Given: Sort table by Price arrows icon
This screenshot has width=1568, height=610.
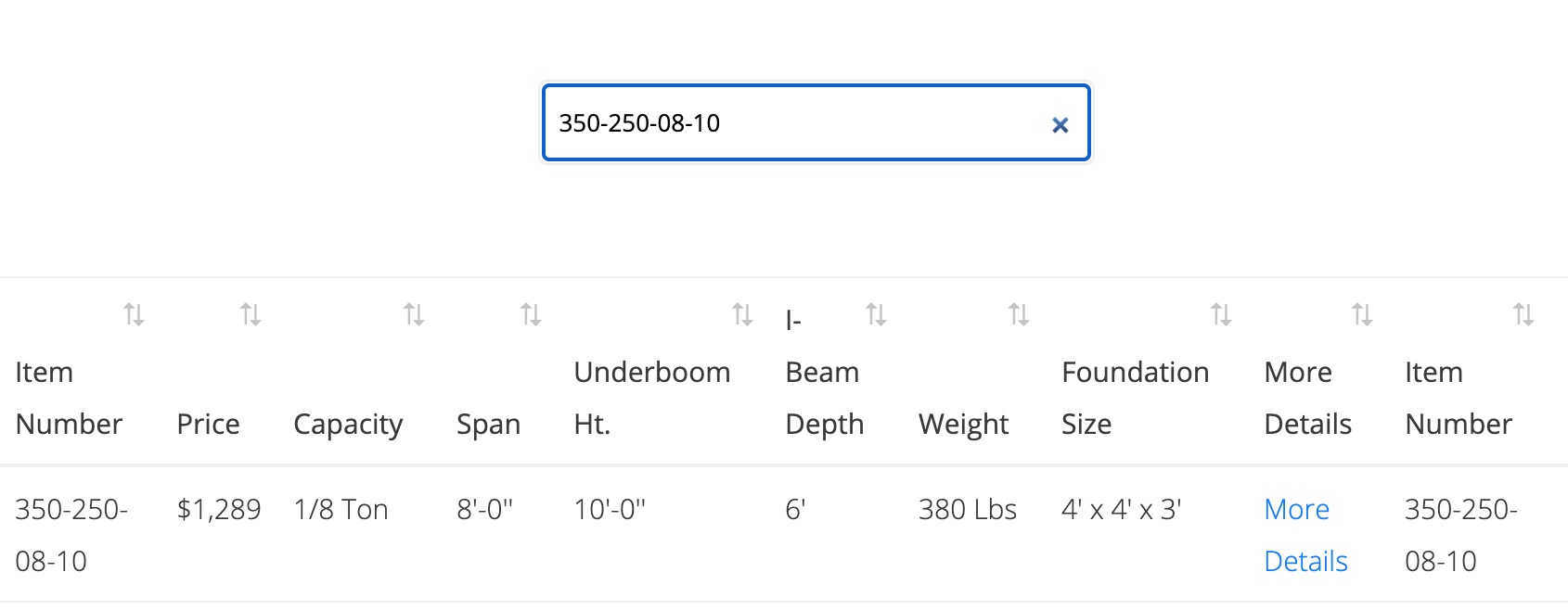Looking at the screenshot, I should click(x=251, y=315).
